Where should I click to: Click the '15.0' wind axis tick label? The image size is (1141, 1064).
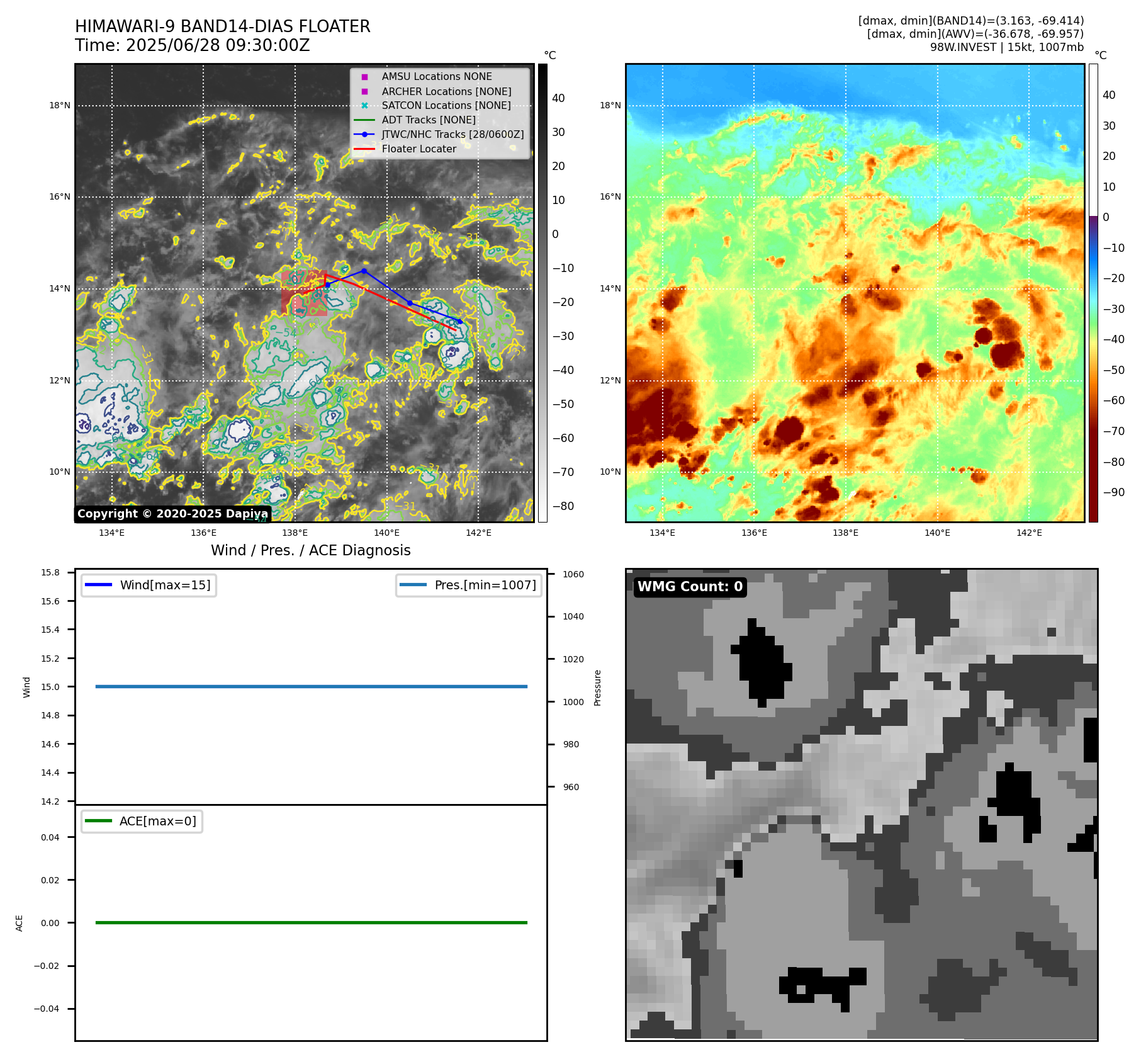click(50, 687)
